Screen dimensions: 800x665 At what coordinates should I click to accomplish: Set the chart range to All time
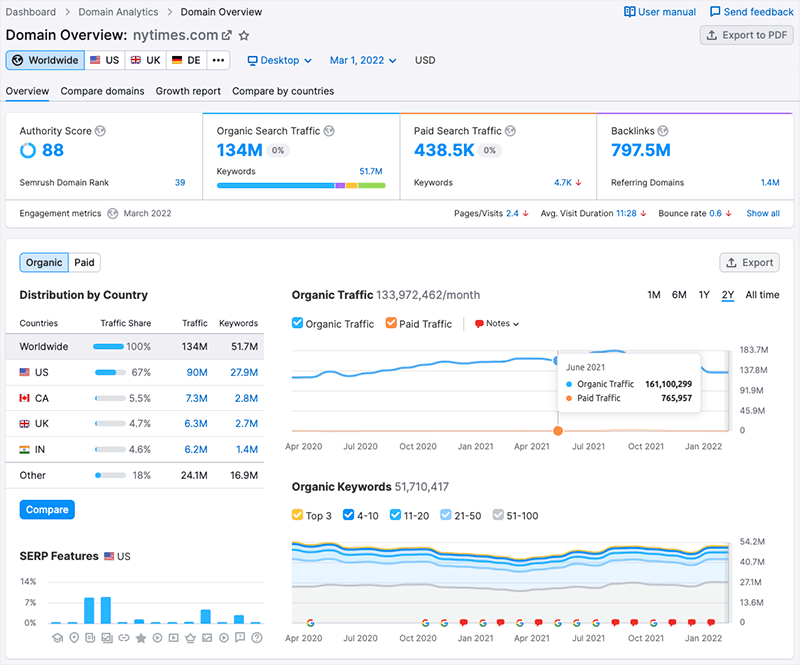(x=762, y=294)
